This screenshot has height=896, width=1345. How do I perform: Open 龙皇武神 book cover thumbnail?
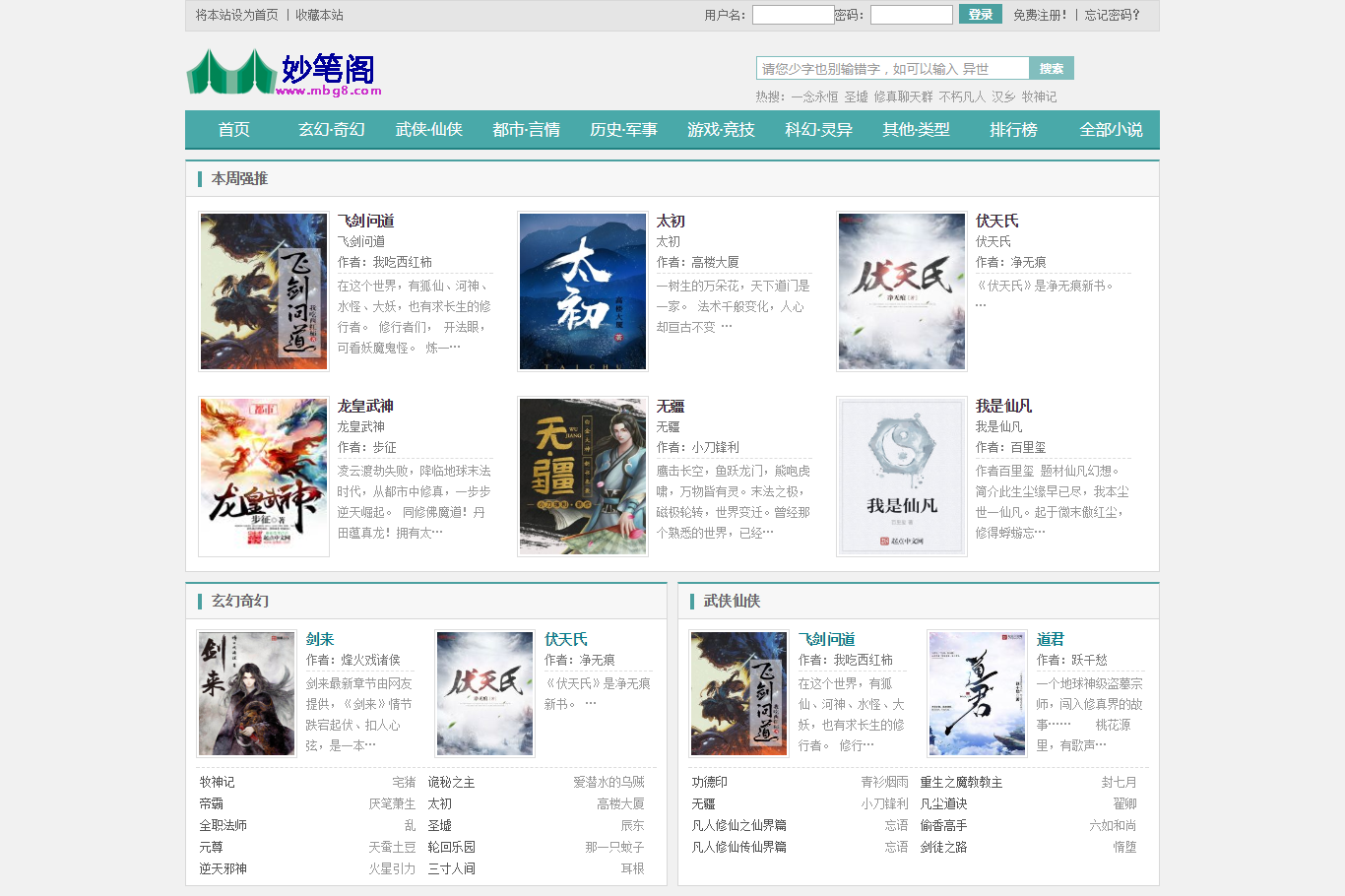264,477
